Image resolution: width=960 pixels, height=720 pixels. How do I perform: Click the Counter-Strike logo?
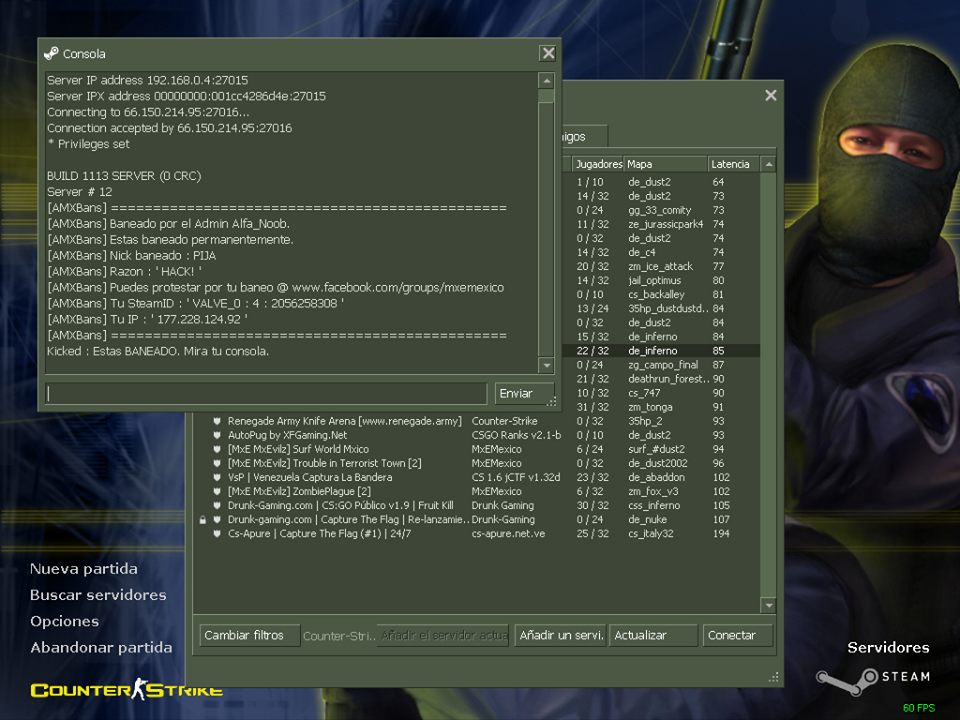(127, 689)
